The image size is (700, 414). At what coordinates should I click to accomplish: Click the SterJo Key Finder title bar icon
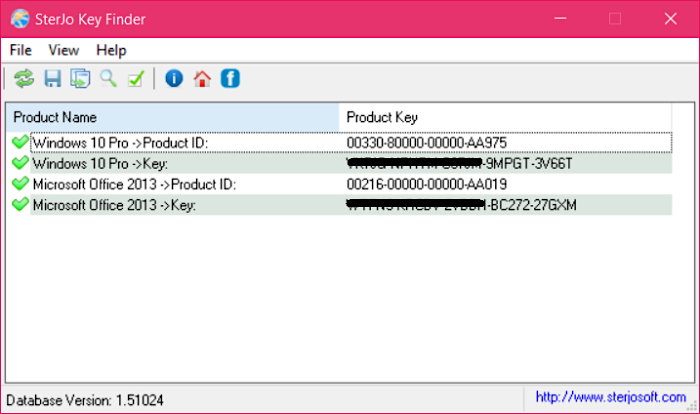point(19,18)
